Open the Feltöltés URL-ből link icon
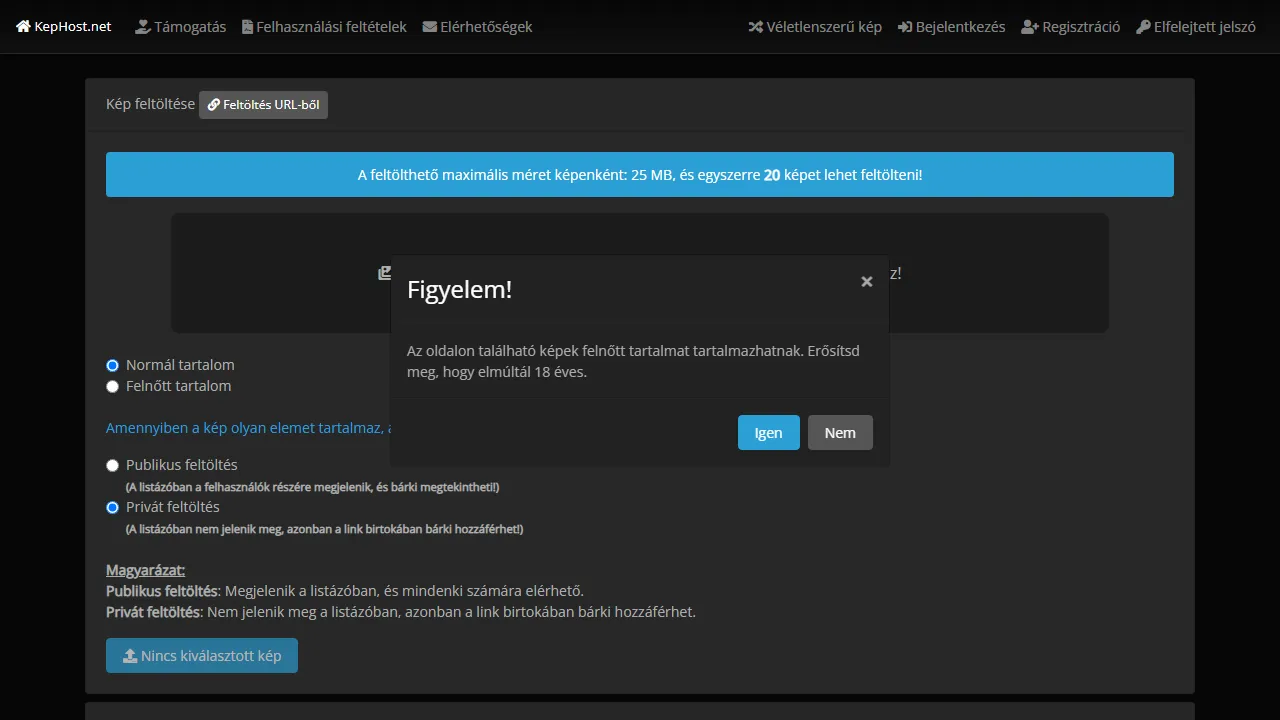Screen dimensions: 1280x720 tap(213, 104)
